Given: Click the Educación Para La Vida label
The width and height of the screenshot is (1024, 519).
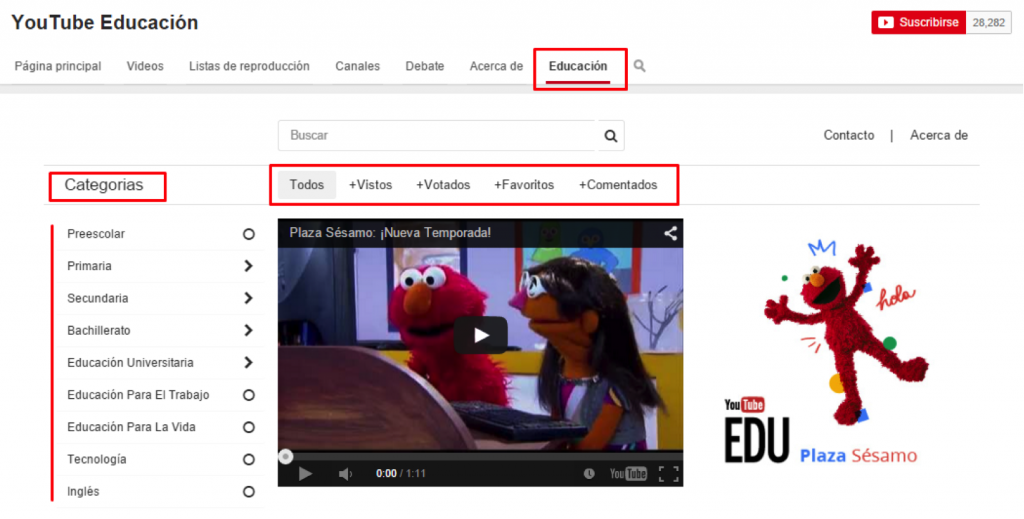Looking at the screenshot, I should pyautogui.click(x=131, y=427).
